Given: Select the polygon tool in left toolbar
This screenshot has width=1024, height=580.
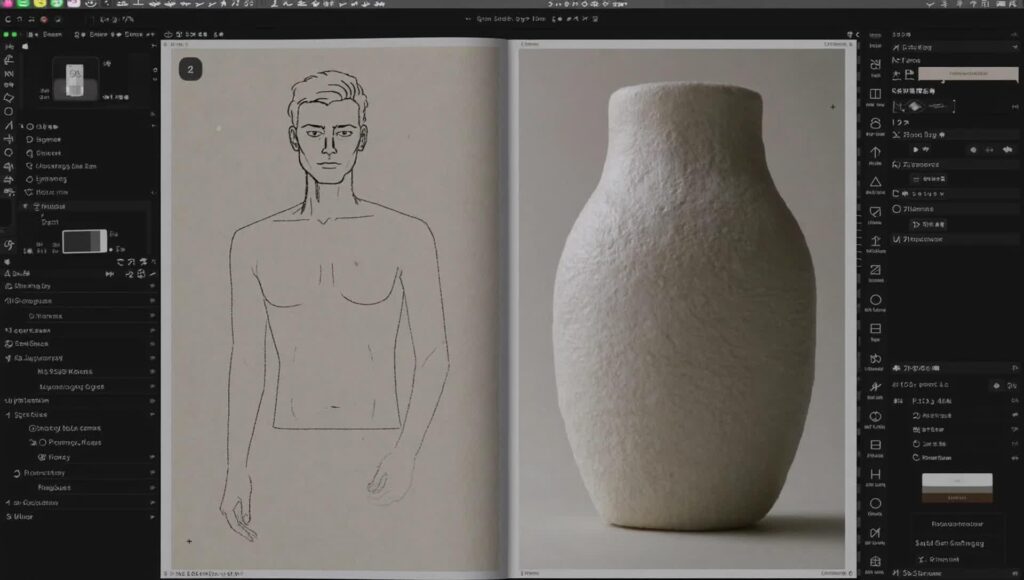Looking at the screenshot, I should [x=9, y=98].
